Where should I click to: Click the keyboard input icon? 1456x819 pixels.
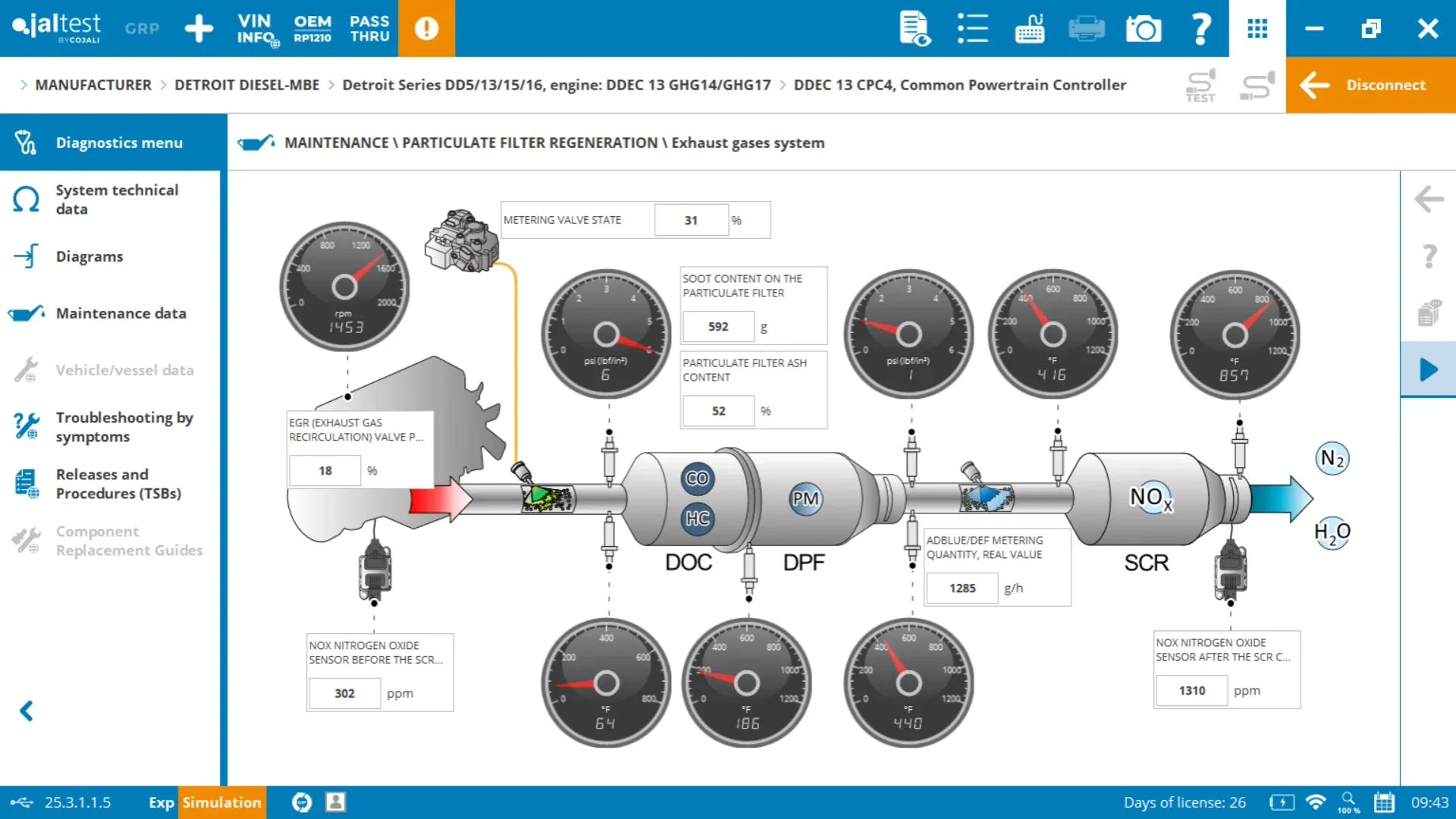pos(1030,29)
